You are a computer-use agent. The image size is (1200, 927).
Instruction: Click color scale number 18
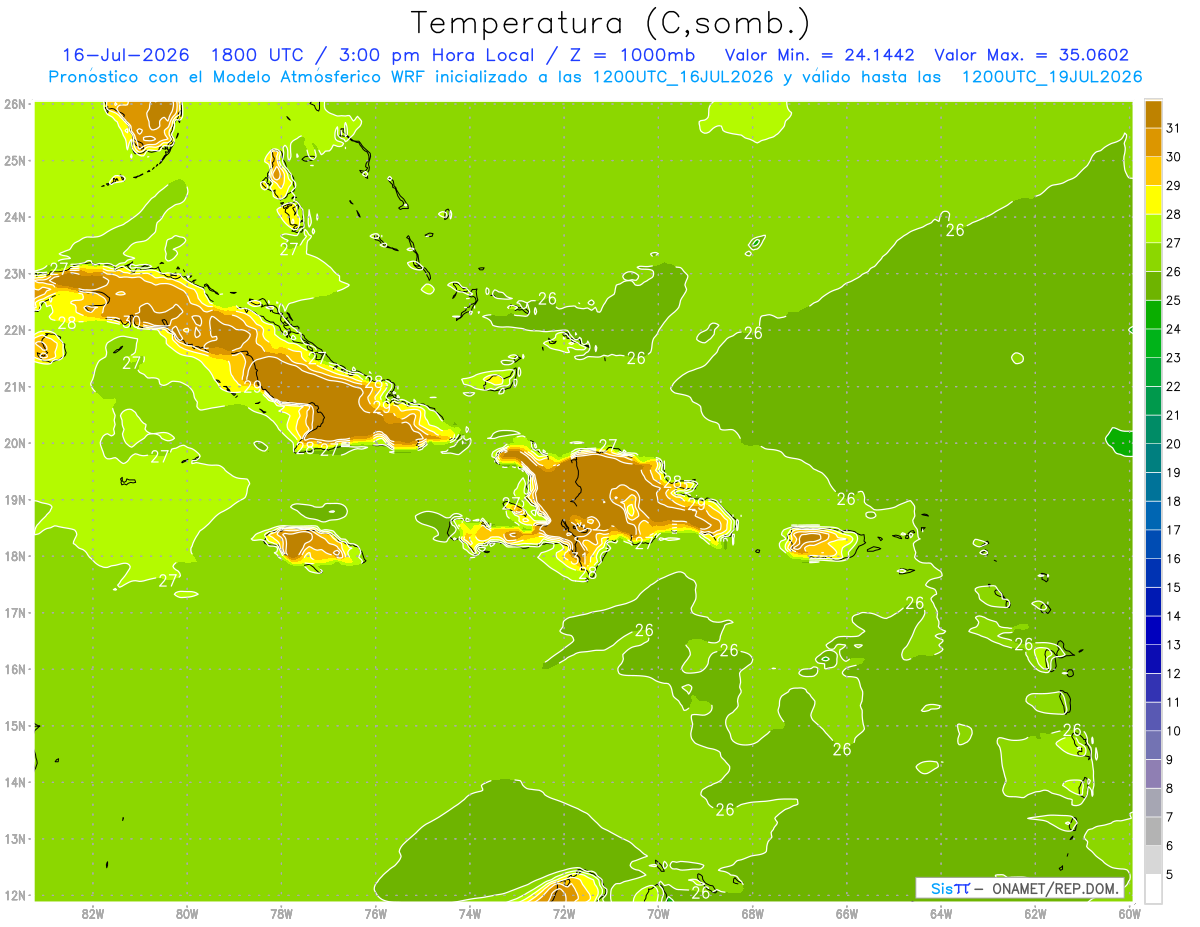click(x=1173, y=501)
